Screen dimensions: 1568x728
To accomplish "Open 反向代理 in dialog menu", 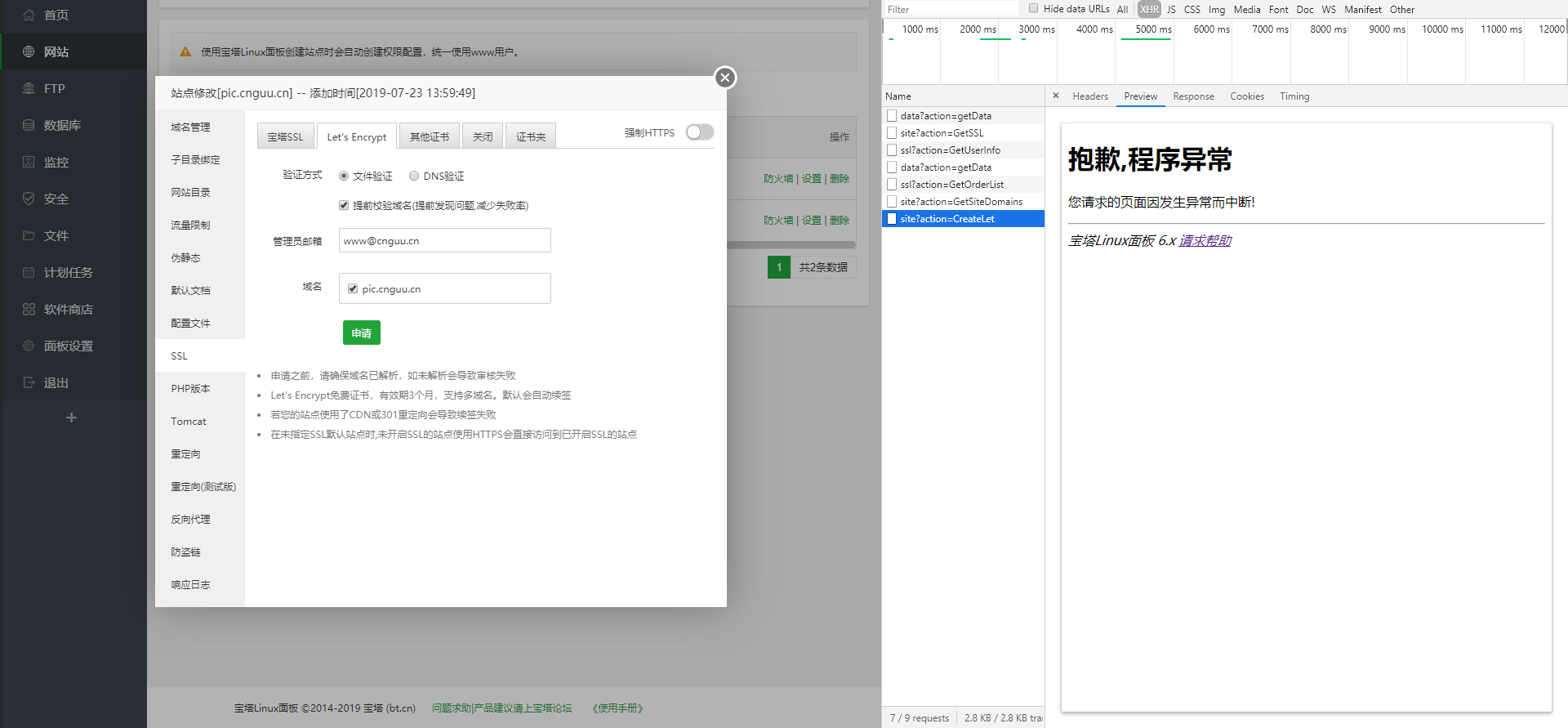I will [200, 519].
